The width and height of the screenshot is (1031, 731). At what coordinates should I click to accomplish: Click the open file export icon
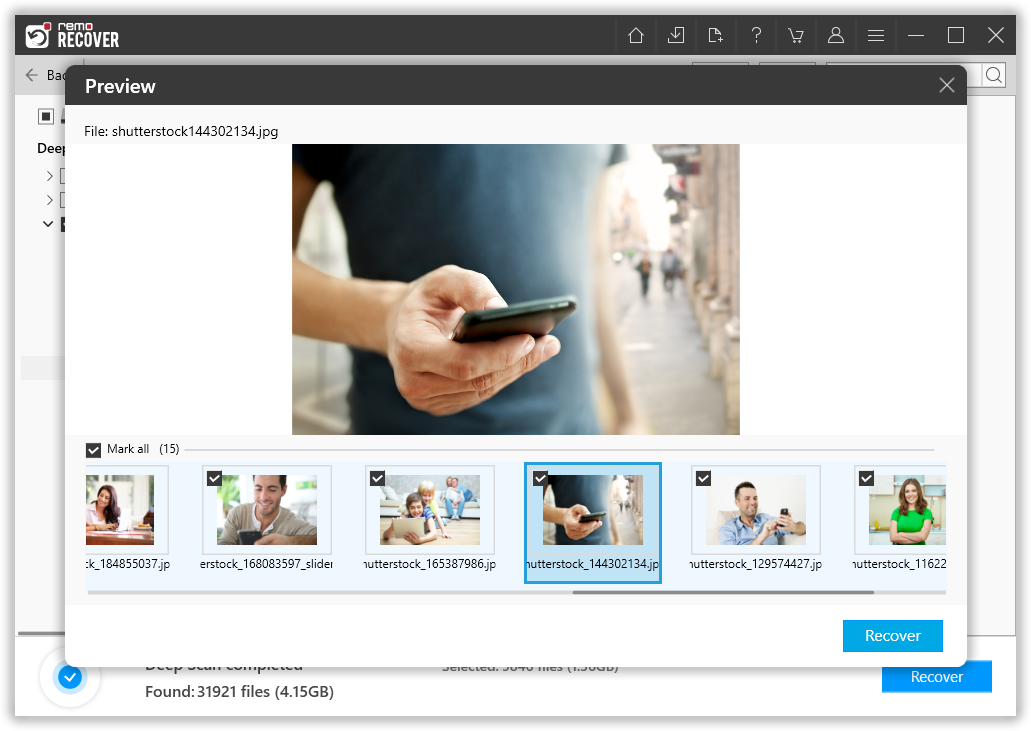pyautogui.click(x=716, y=36)
